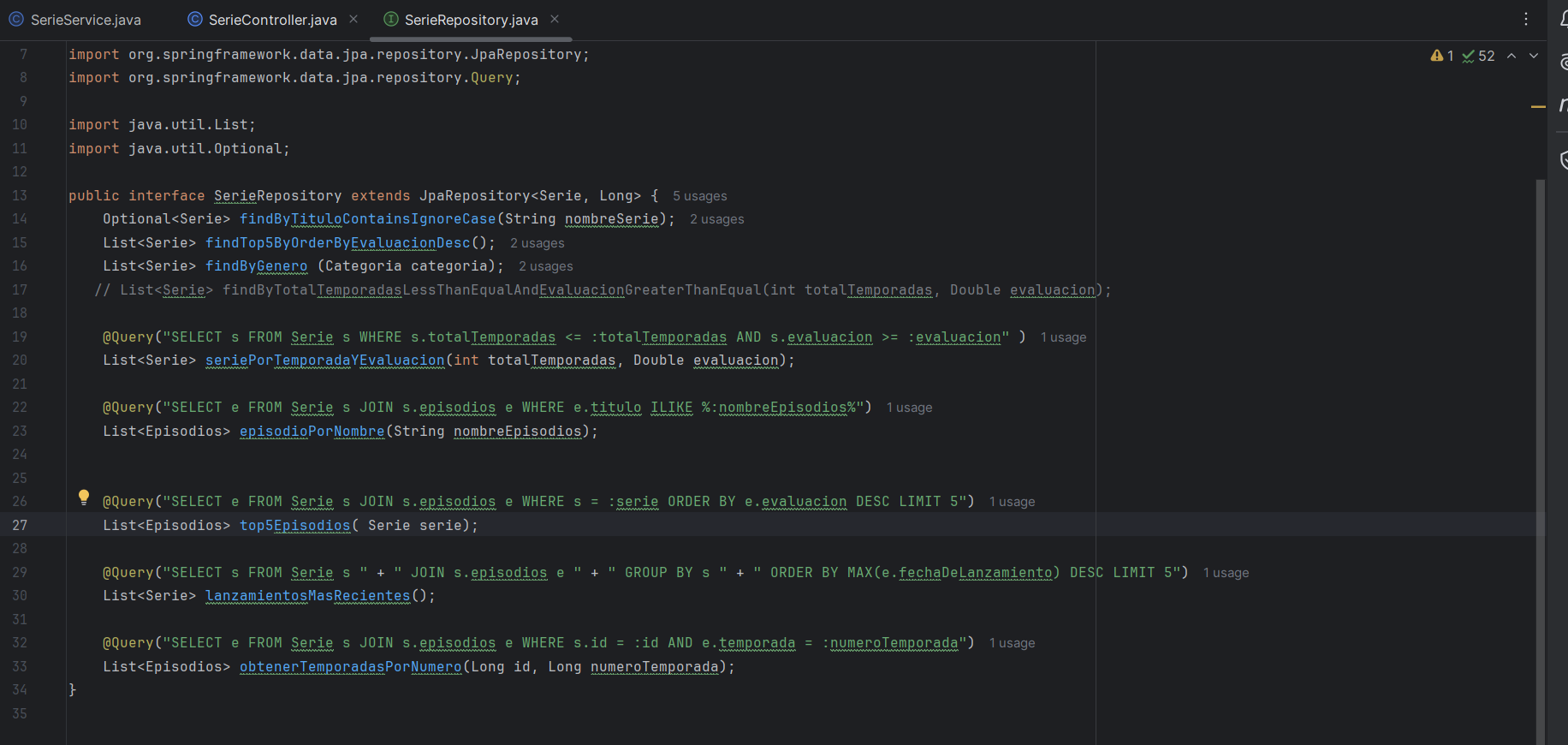This screenshot has width=1568, height=745.
Task: Go to previous highlighted problem arrow
Action: click(1512, 56)
